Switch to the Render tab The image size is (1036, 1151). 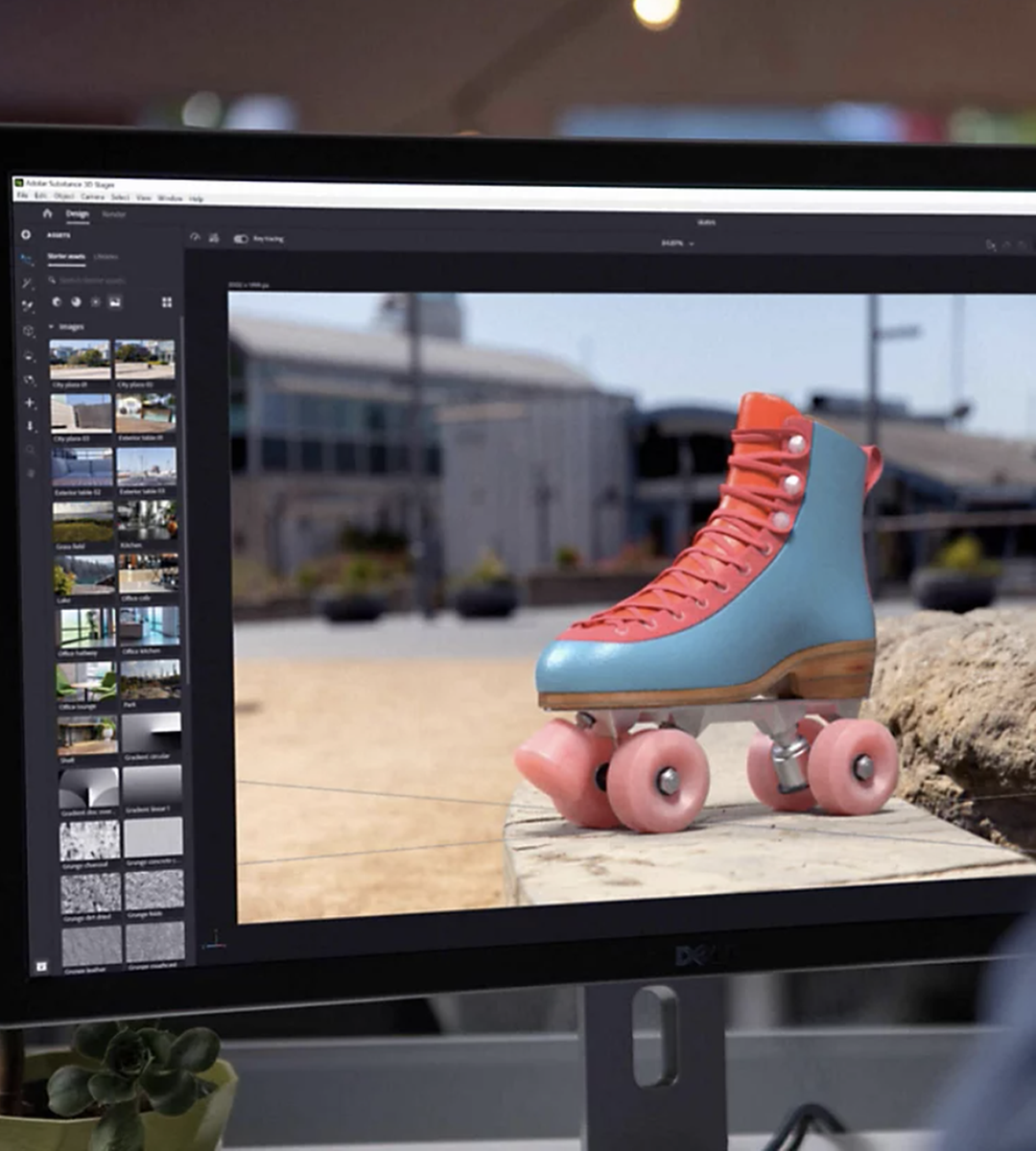click(x=113, y=215)
